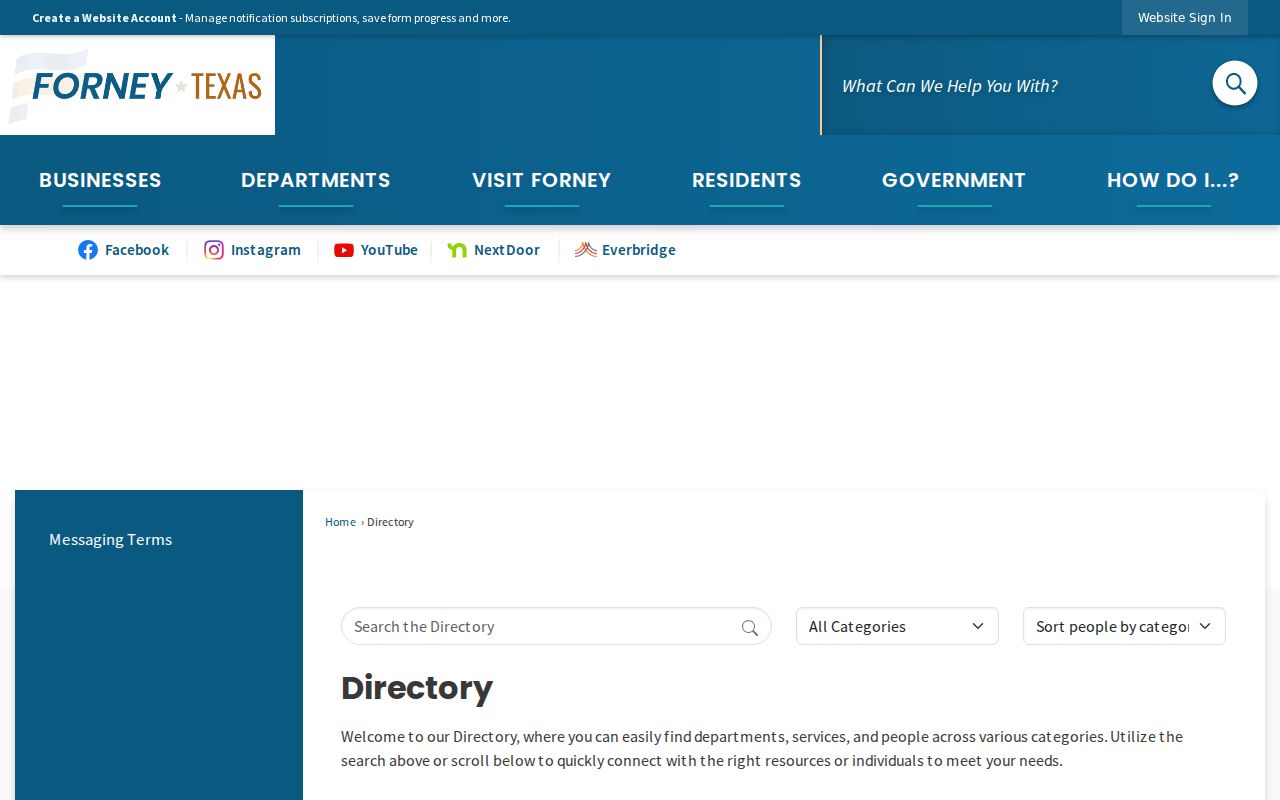Go to Home via the breadcrumb
Screen dimensions: 1280x800
[x=340, y=522]
